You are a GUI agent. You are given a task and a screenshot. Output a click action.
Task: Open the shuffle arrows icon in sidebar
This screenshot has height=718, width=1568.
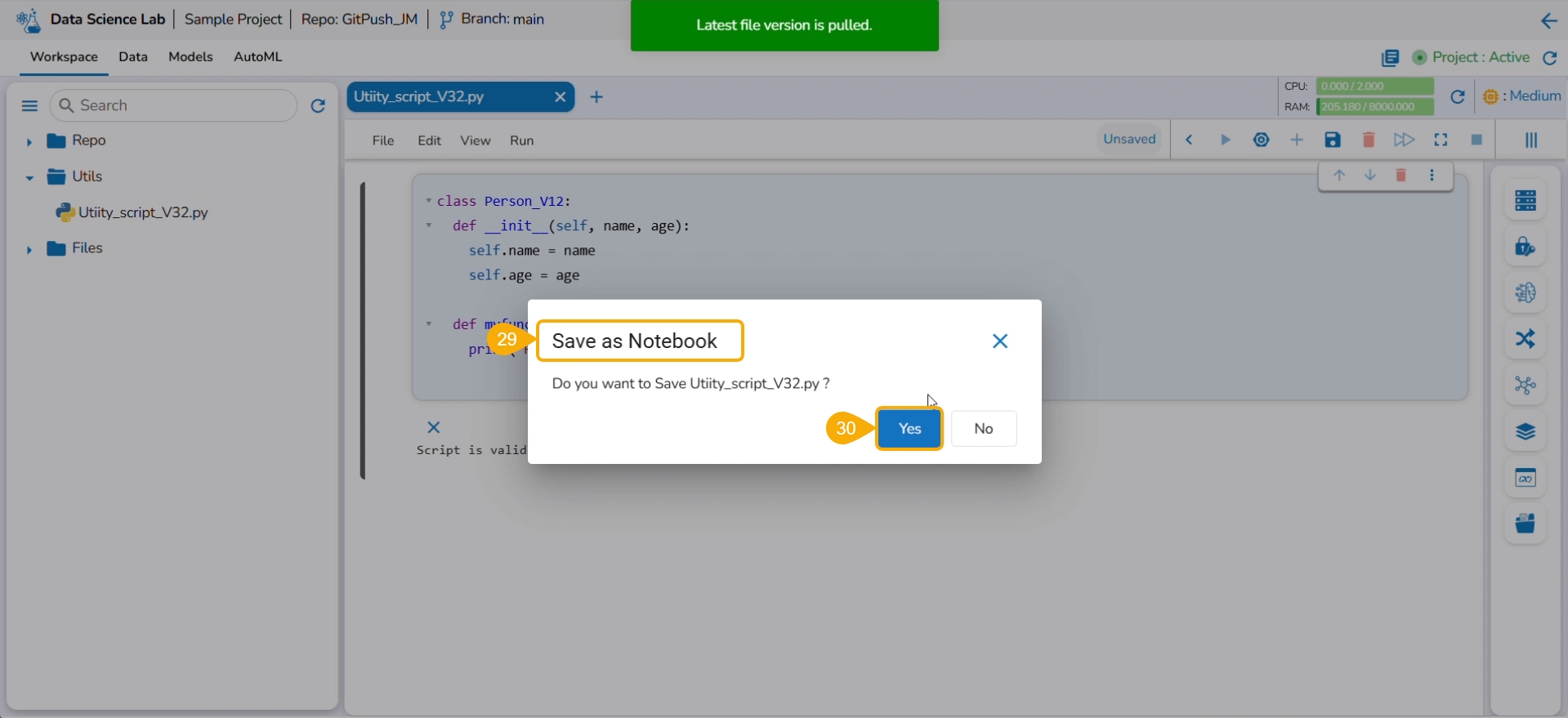tap(1526, 338)
